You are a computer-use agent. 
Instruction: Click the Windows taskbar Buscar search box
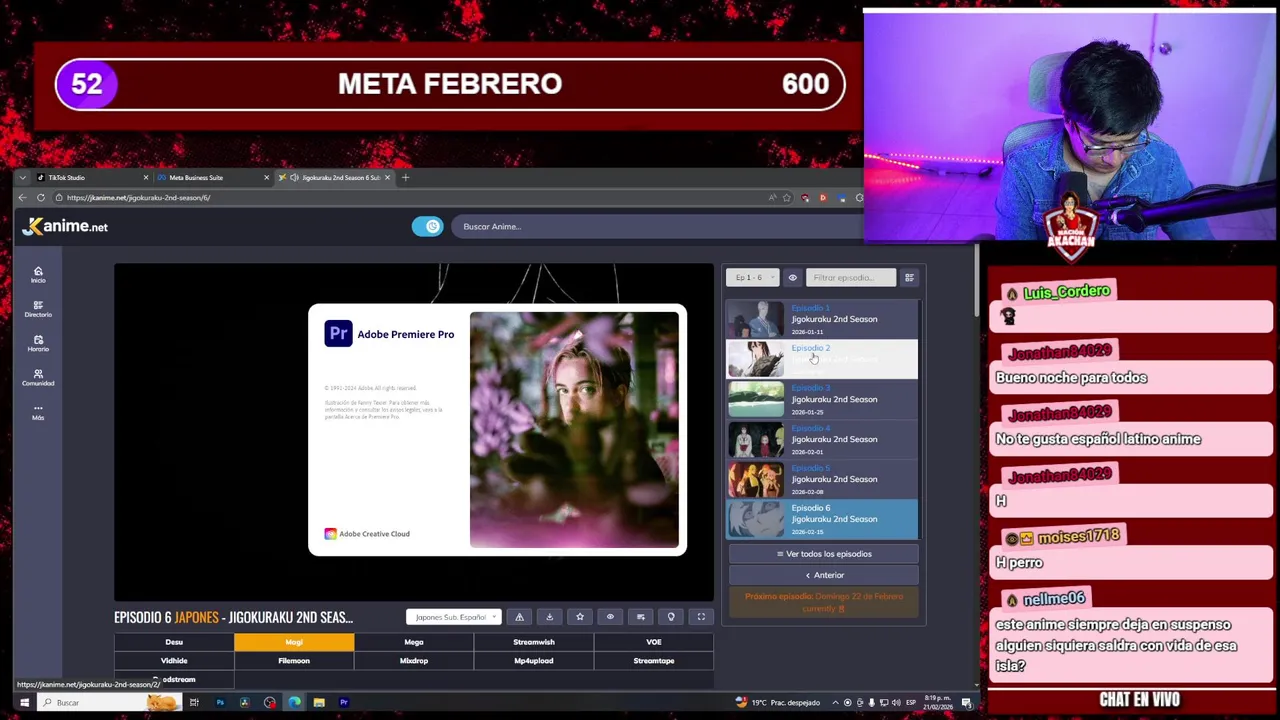[110, 702]
